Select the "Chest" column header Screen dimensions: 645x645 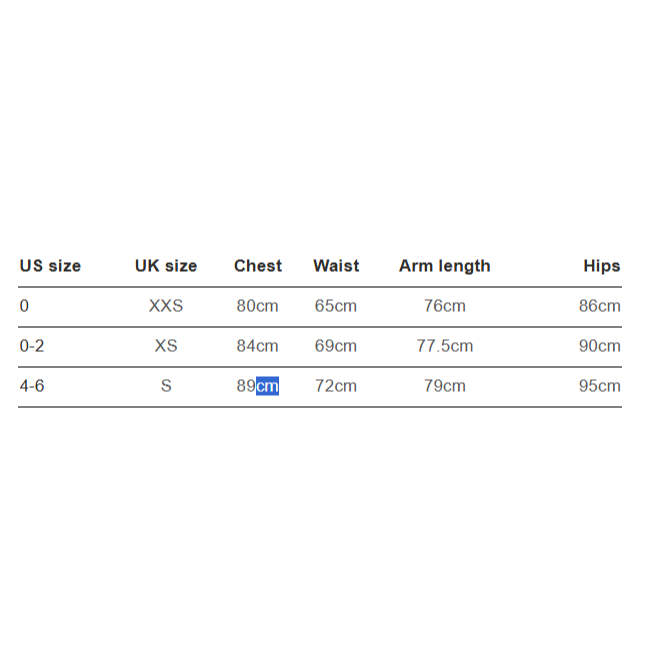[258, 266]
